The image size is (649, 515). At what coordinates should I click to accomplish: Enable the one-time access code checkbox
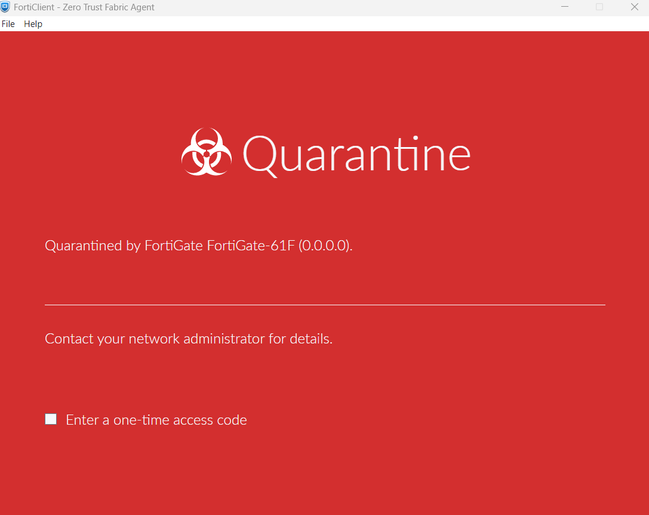[51, 419]
